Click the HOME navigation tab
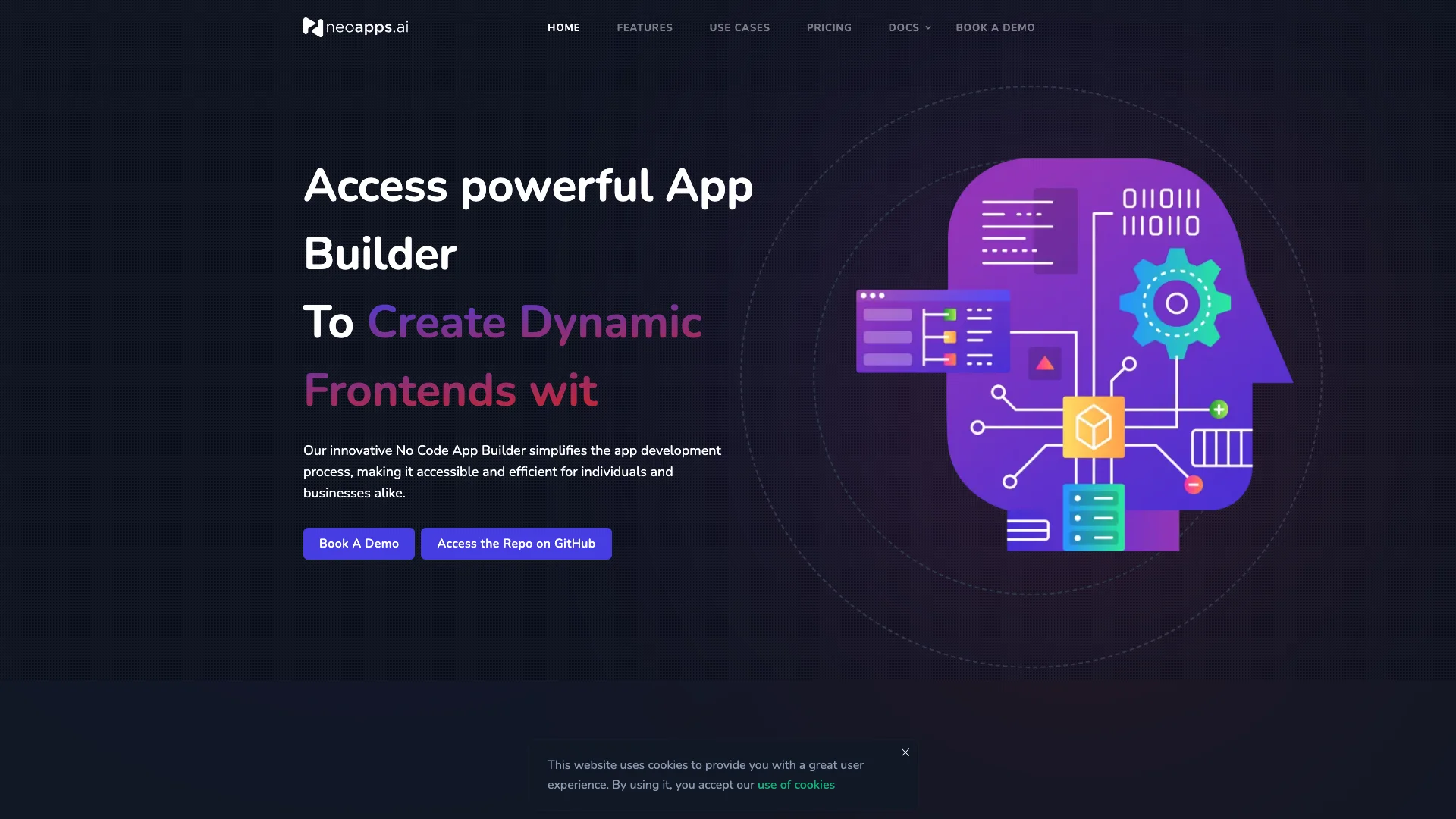 click(x=563, y=27)
